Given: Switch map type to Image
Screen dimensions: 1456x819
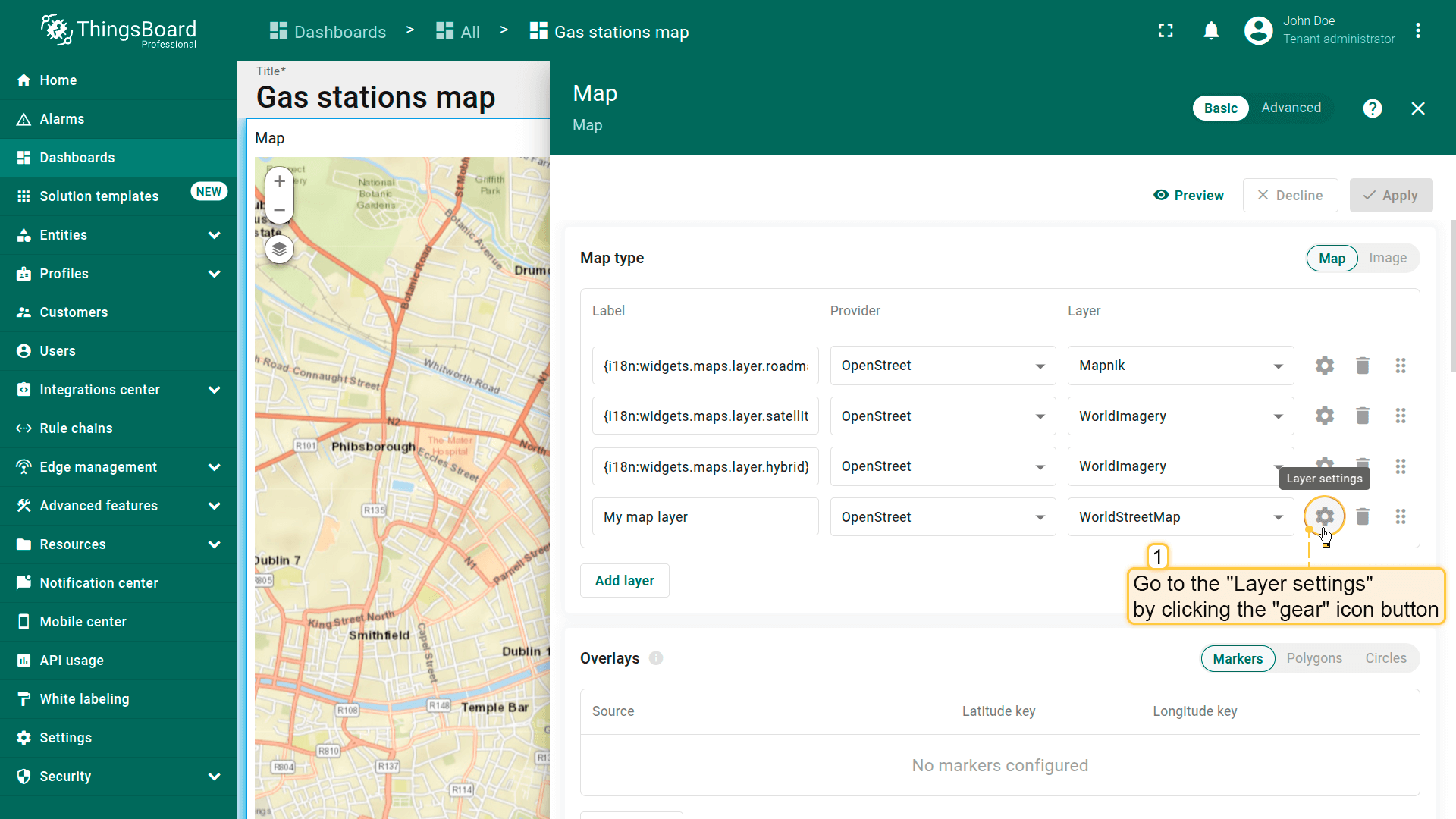Looking at the screenshot, I should pyautogui.click(x=1387, y=258).
